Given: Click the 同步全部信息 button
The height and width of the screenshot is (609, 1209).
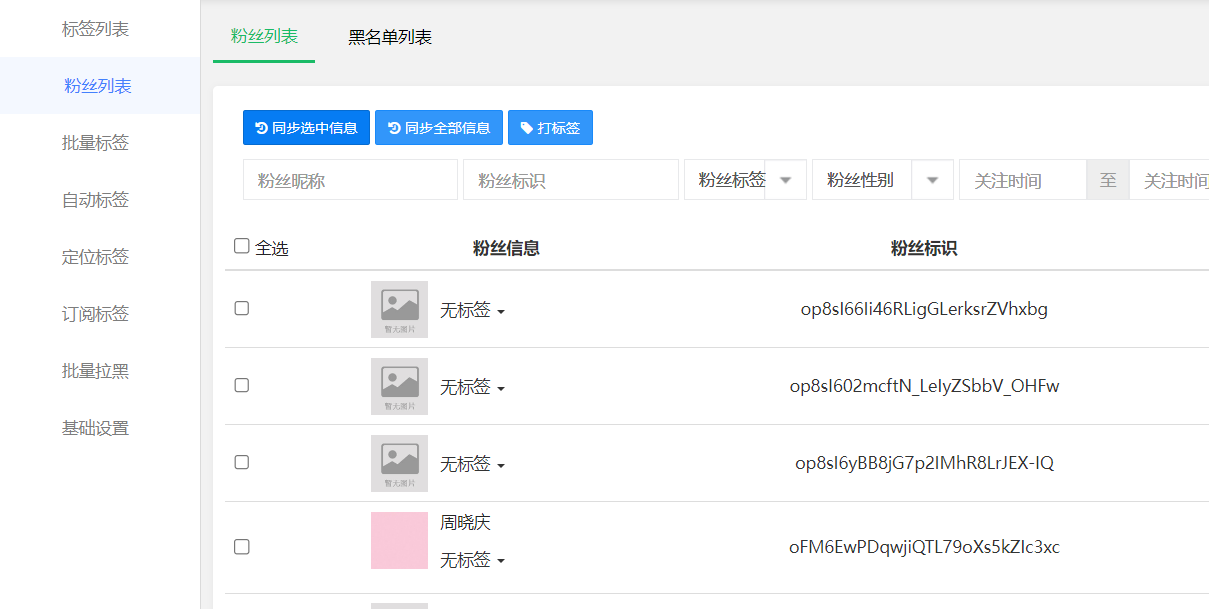Looking at the screenshot, I should [x=439, y=128].
